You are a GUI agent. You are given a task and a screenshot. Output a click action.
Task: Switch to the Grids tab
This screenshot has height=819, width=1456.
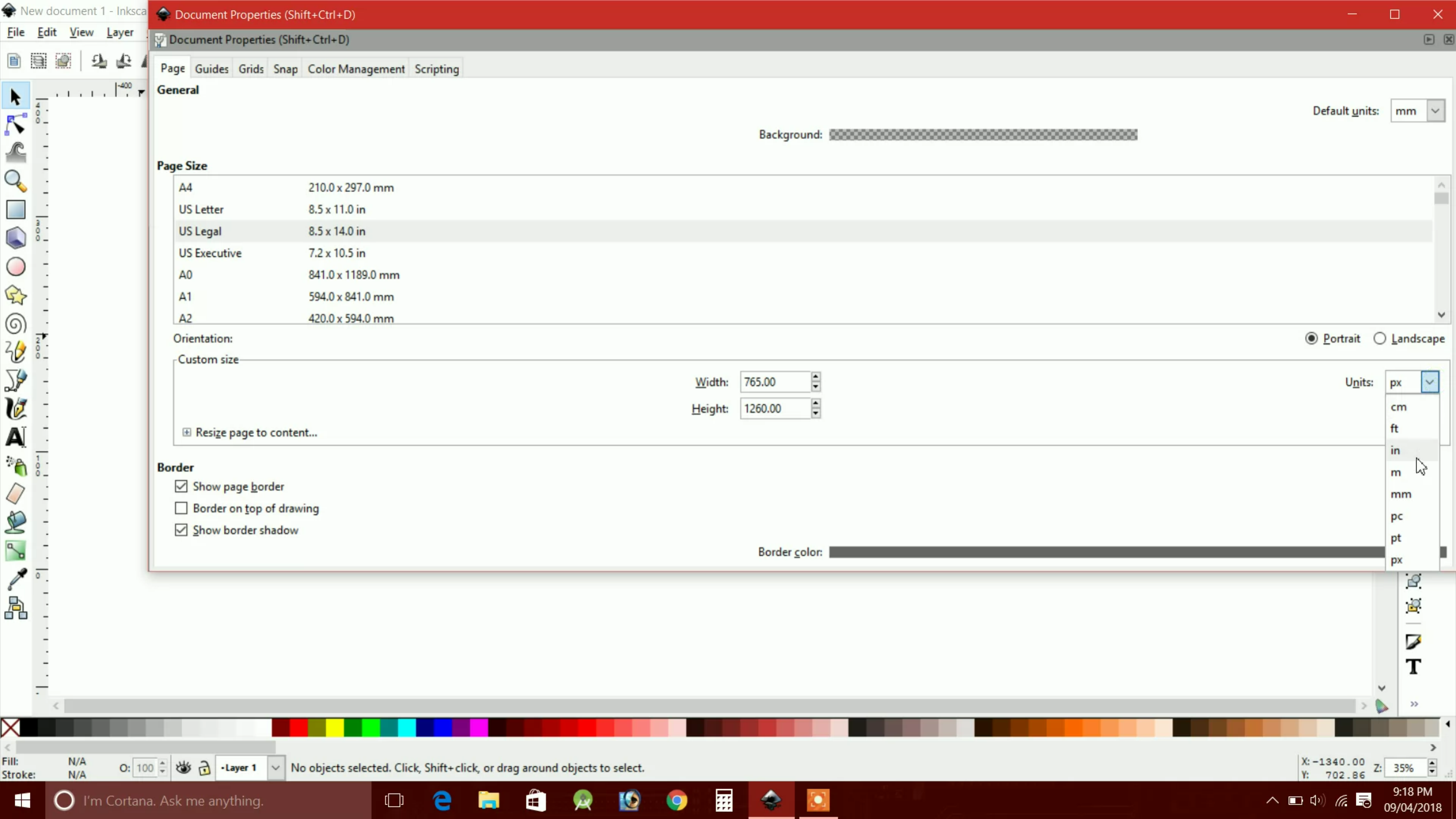(x=251, y=69)
